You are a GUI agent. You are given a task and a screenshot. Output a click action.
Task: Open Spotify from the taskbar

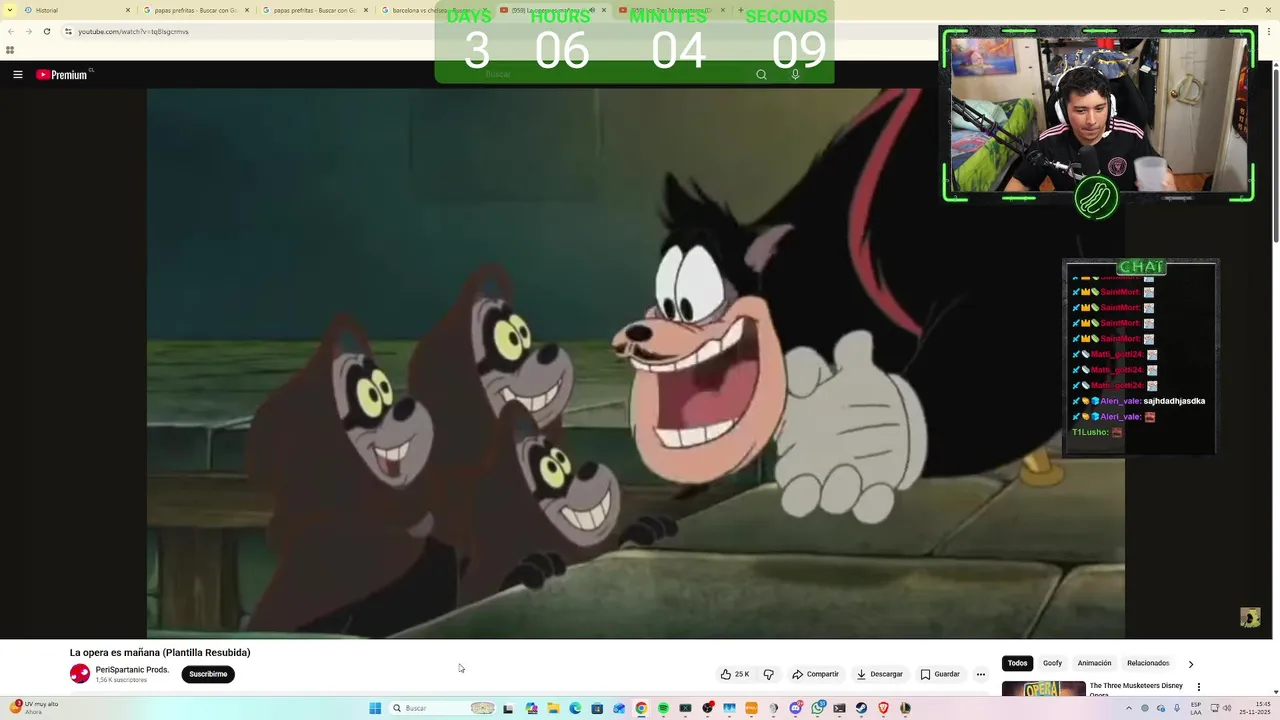tap(663, 708)
